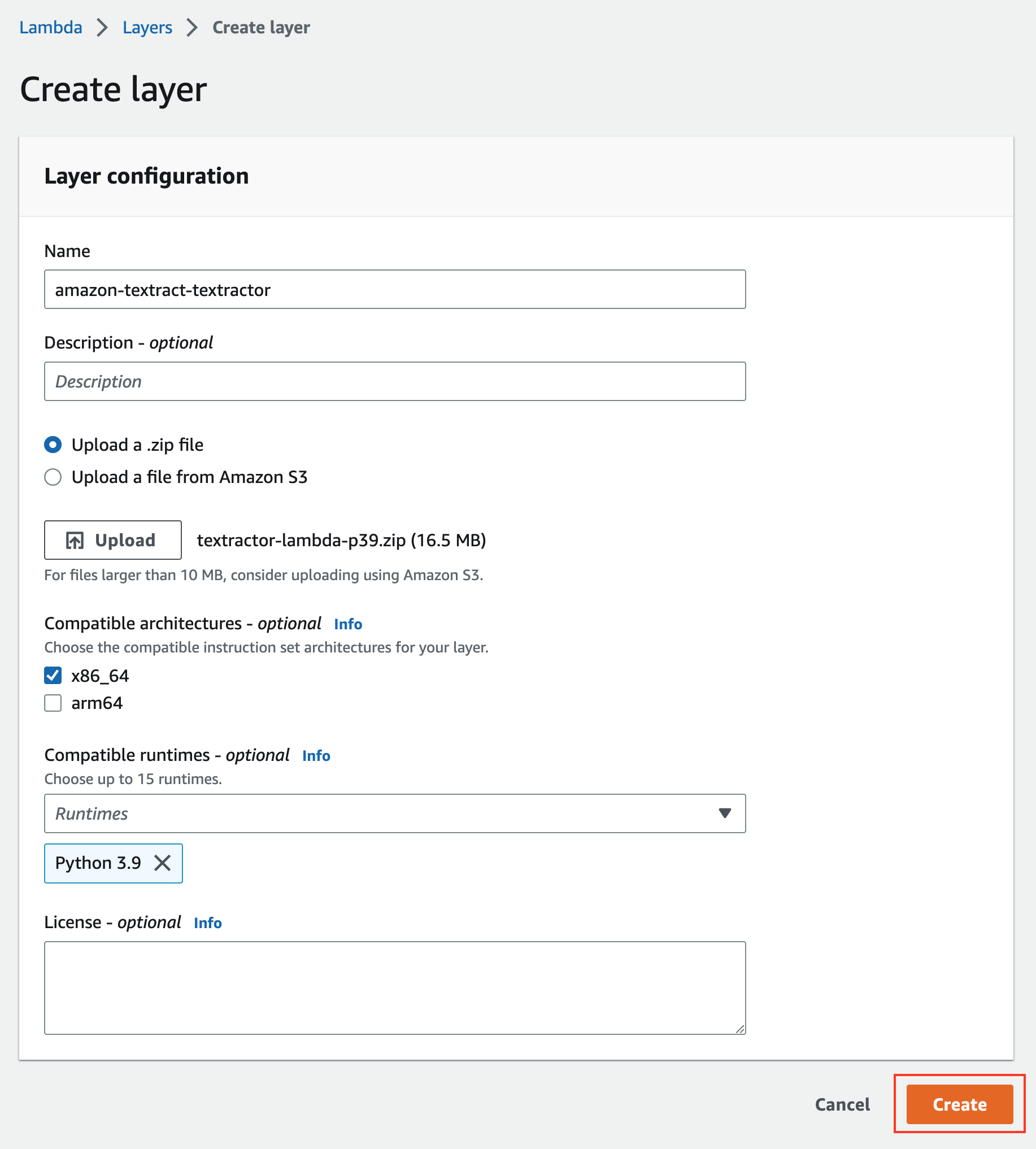
Task: Go to the Layers breadcrumb link
Action: [147, 27]
